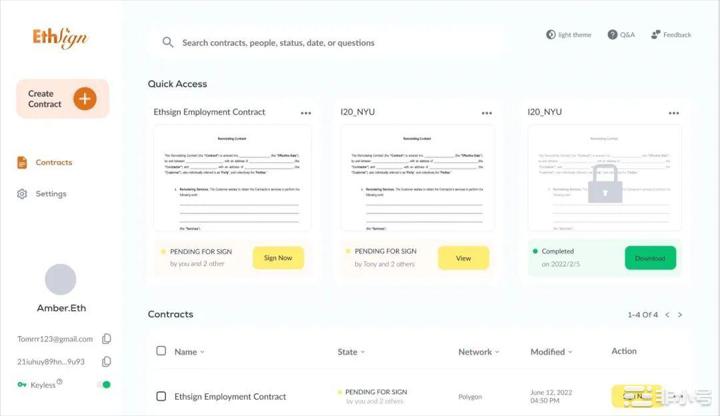Go to next page of contracts
This screenshot has width=720, height=416.
click(x=680, y=315)
